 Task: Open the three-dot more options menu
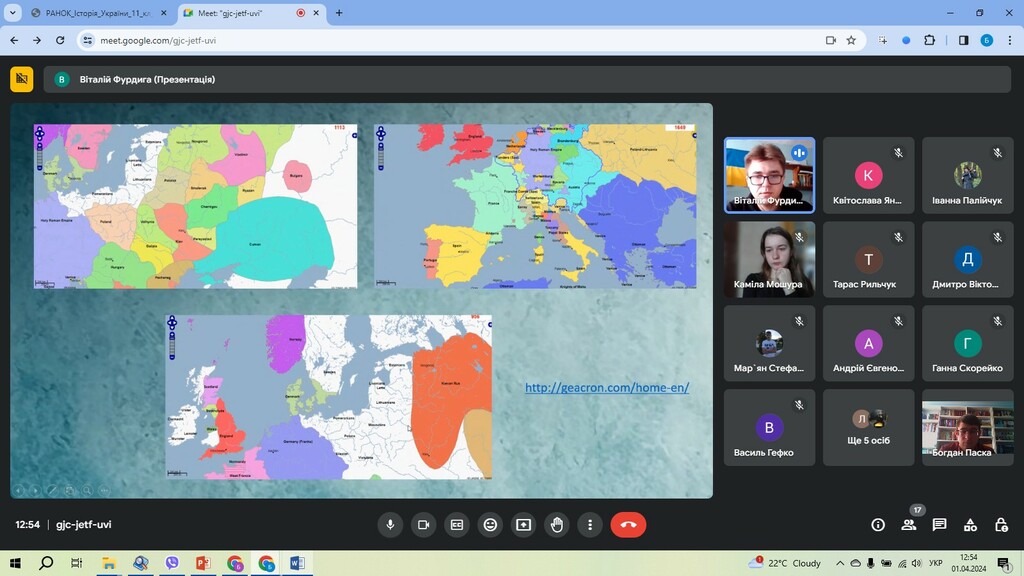pyautogui.click(x=590, y=524)
